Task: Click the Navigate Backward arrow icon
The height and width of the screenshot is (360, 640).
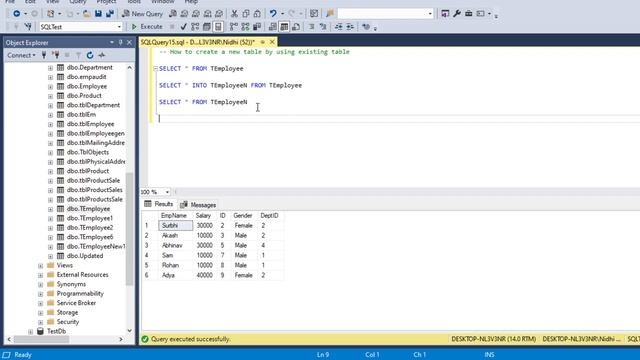Action: tap(16, 14)
